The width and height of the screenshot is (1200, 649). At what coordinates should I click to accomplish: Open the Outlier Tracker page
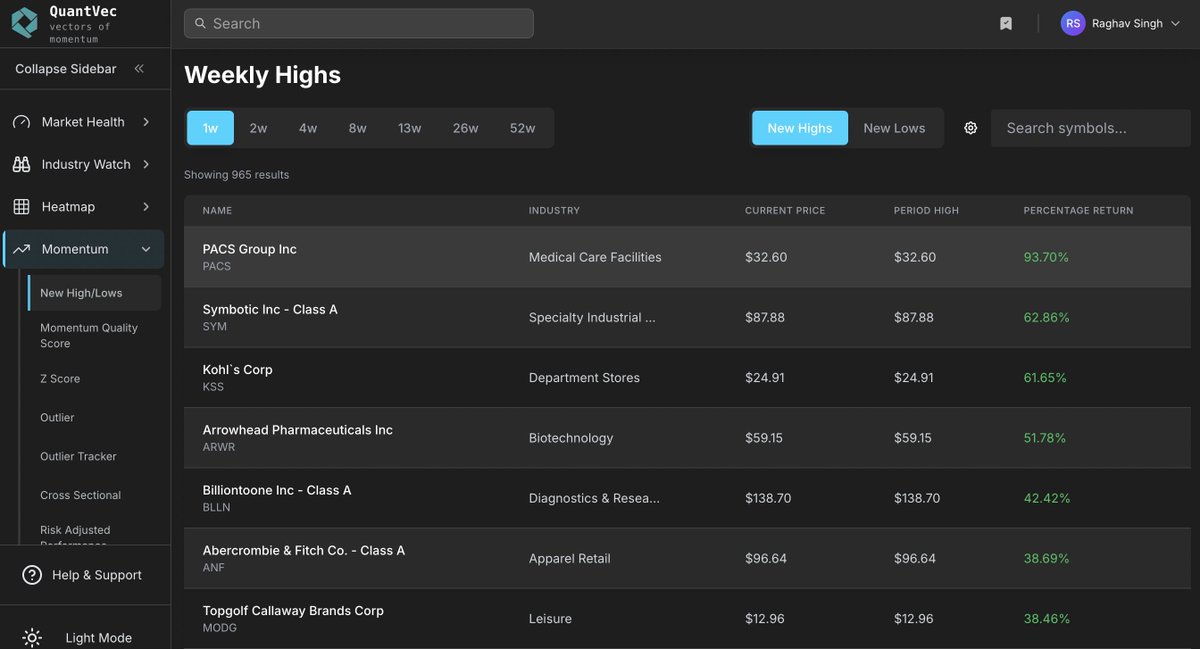point(78,456)
